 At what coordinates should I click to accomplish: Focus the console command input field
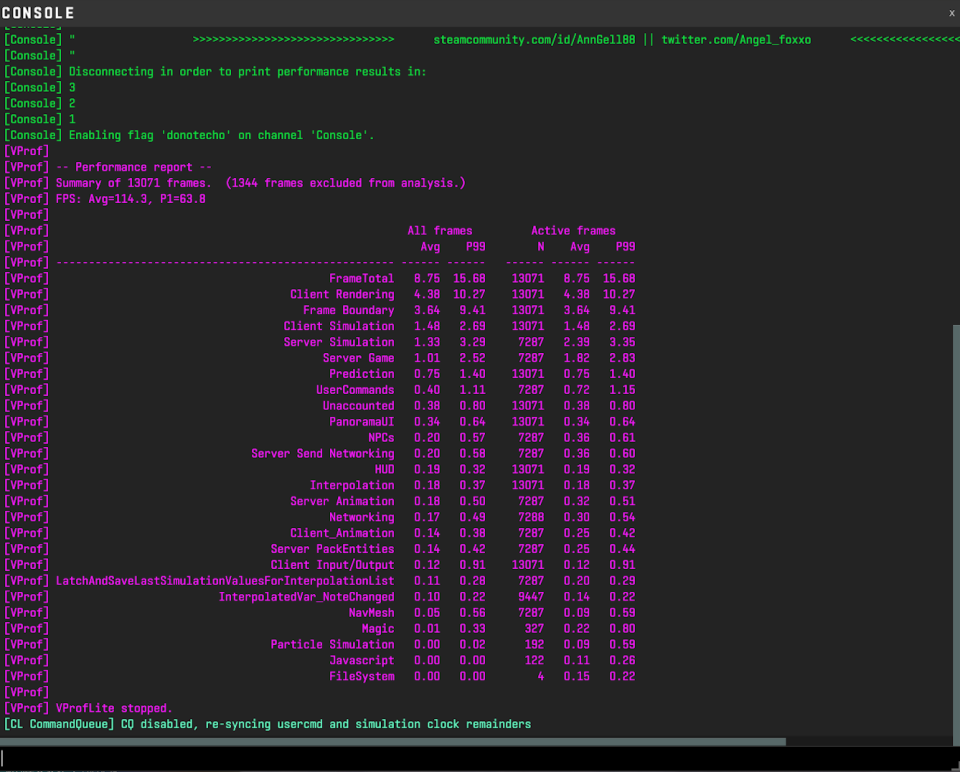click(x=476, y=758)
